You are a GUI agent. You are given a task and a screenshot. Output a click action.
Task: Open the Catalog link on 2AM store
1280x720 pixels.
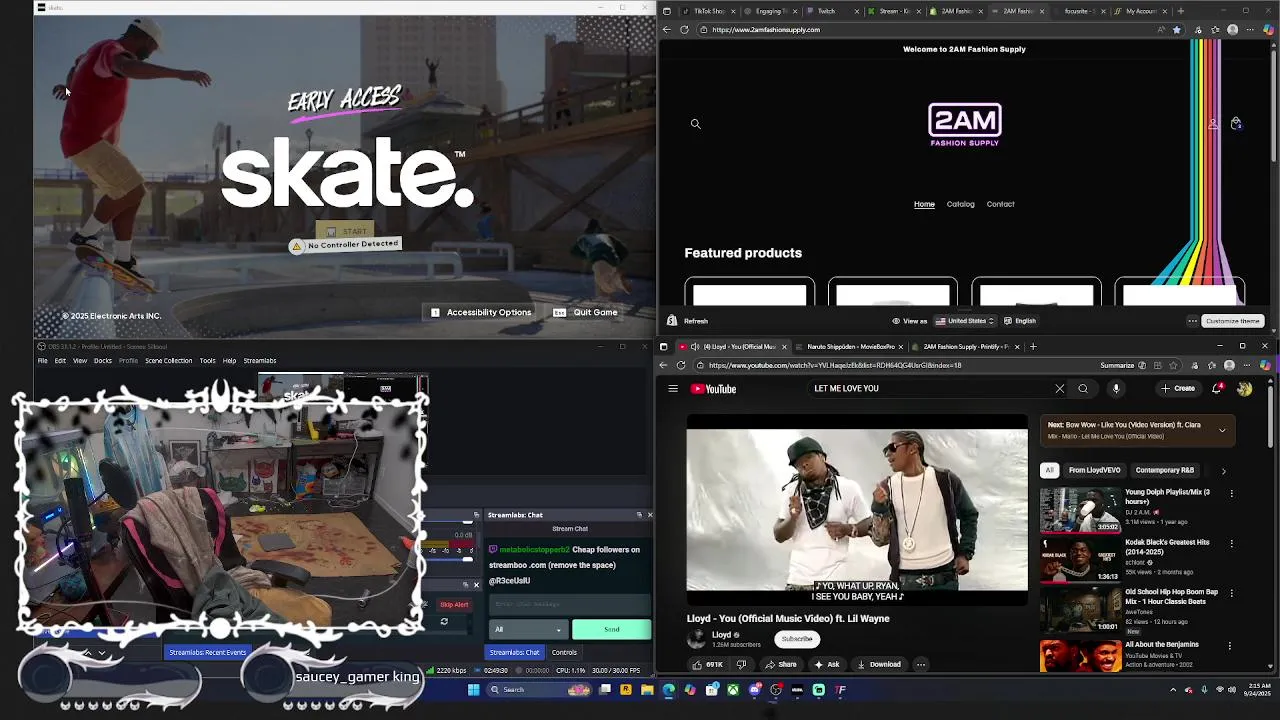click(x=960, y=204)
